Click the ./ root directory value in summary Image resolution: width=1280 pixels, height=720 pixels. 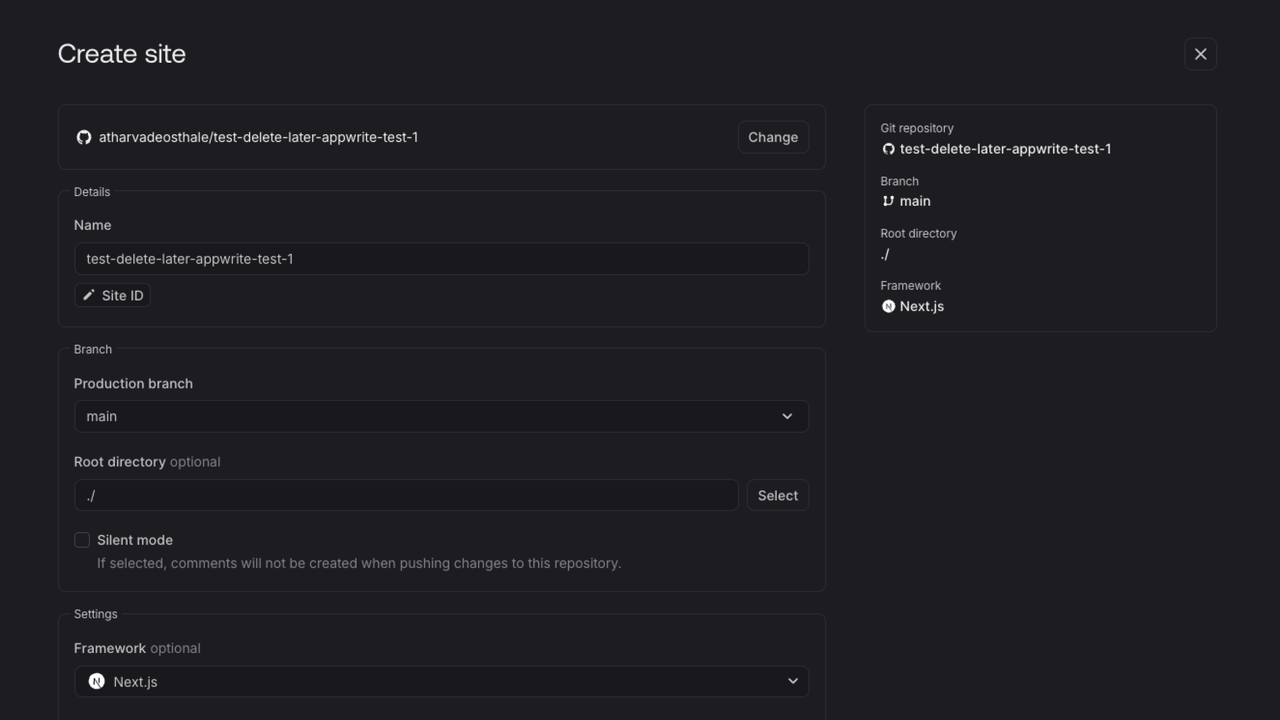click(x=885, y=254)
